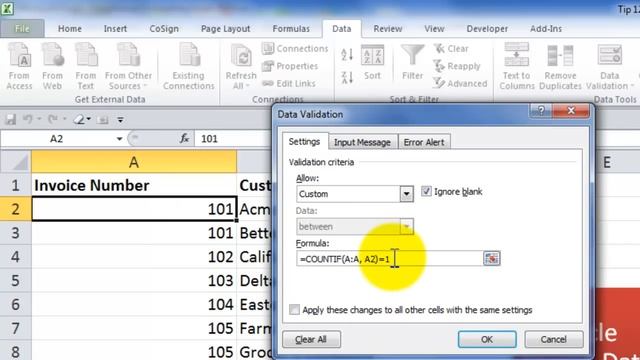Sort A to Z ascending
Viewport: 640px width, 360px height.
tap(347, 54)
